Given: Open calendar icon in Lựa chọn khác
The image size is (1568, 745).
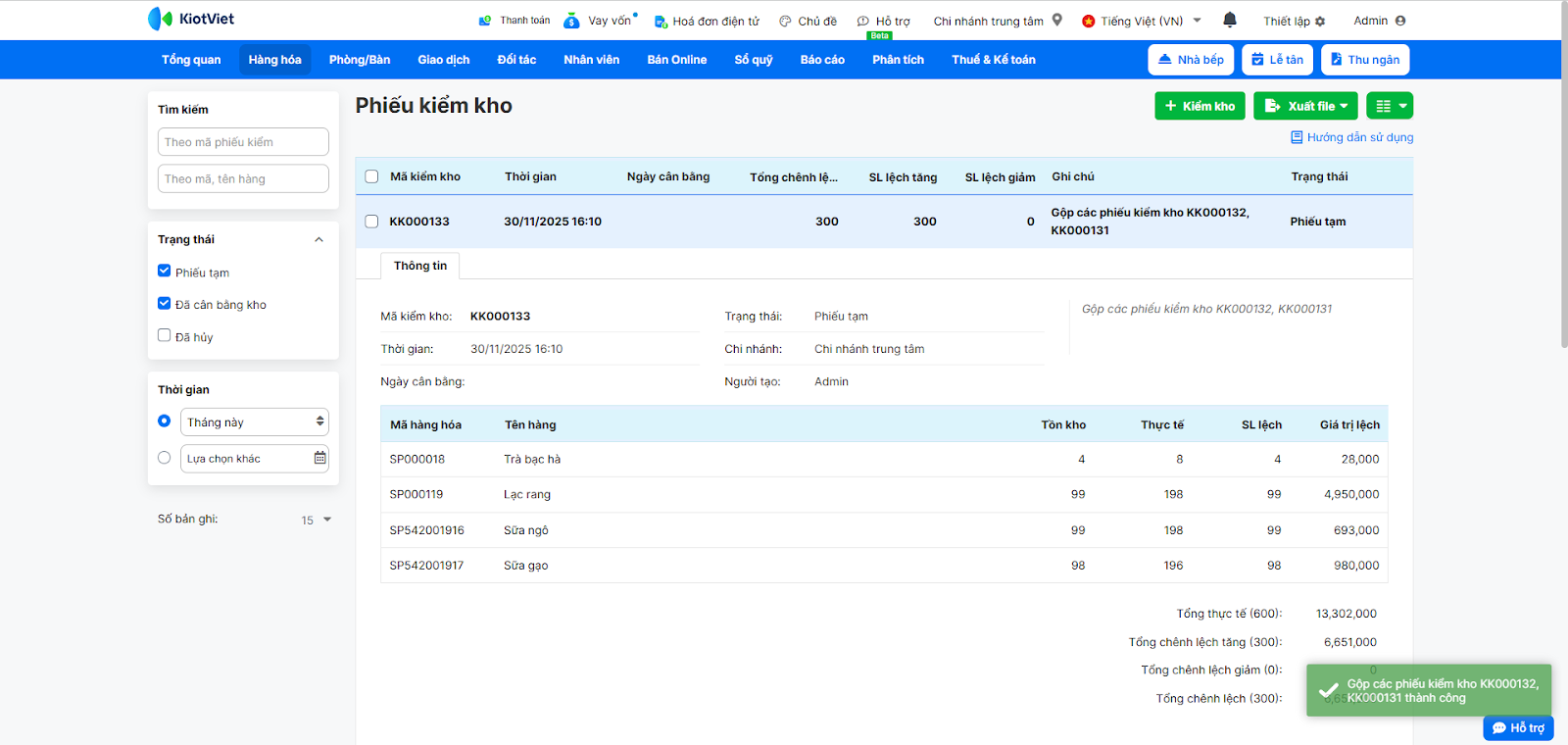Looking at the screenshot, I should (319, 458).
